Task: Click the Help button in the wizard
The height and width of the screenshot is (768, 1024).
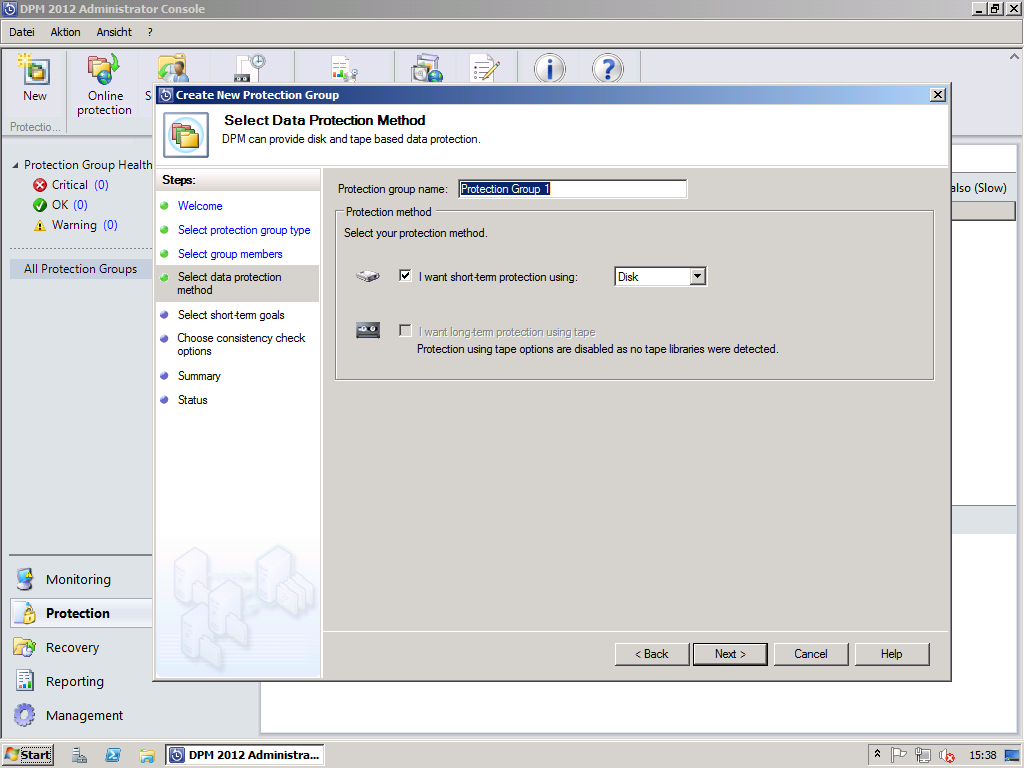Action: tap(891, 654)
